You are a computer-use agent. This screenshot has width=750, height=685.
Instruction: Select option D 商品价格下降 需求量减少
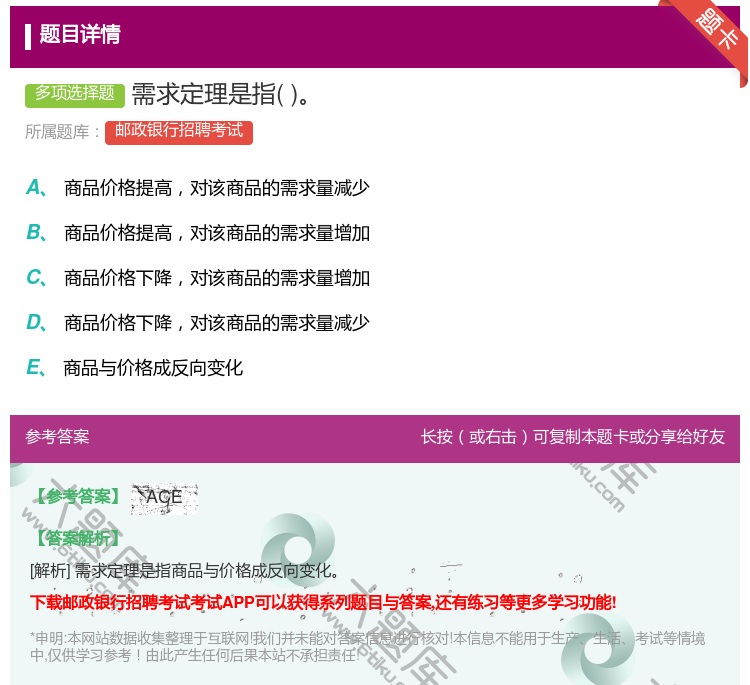click(x=217, y=323)
